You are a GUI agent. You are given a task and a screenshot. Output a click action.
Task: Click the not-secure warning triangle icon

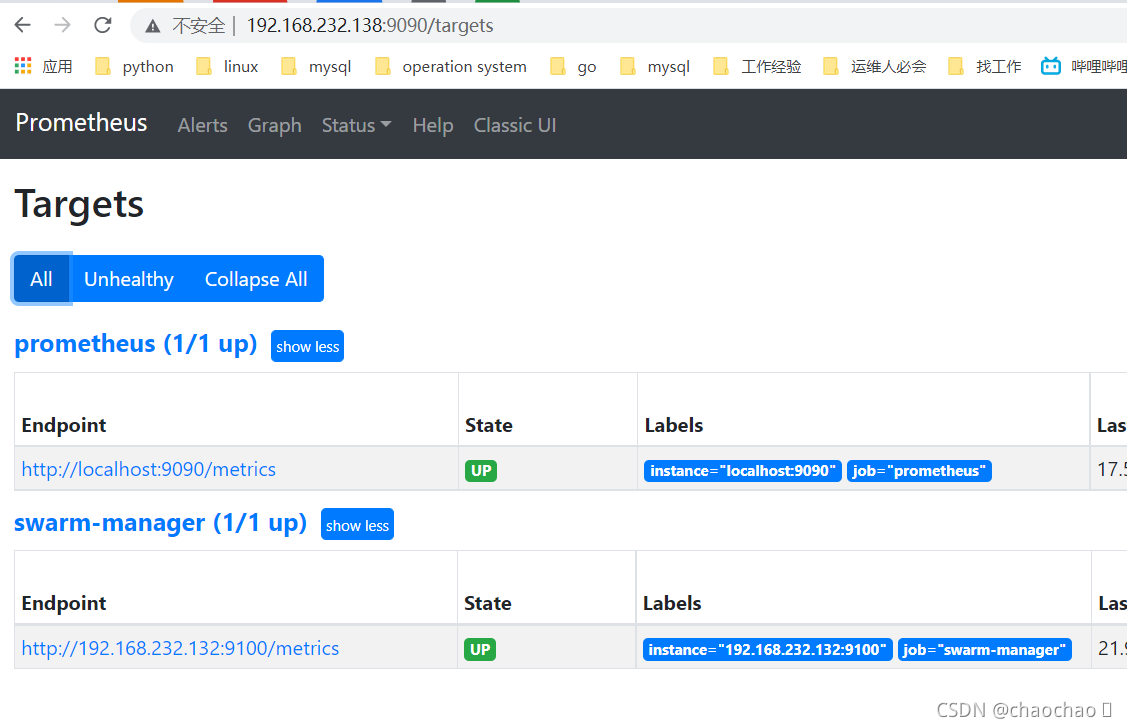coord(152,27)
